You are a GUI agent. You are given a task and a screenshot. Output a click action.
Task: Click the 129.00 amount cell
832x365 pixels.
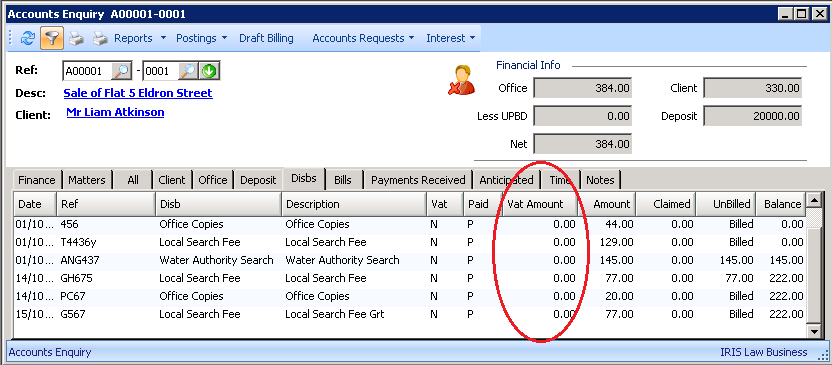tap(616, 242)
